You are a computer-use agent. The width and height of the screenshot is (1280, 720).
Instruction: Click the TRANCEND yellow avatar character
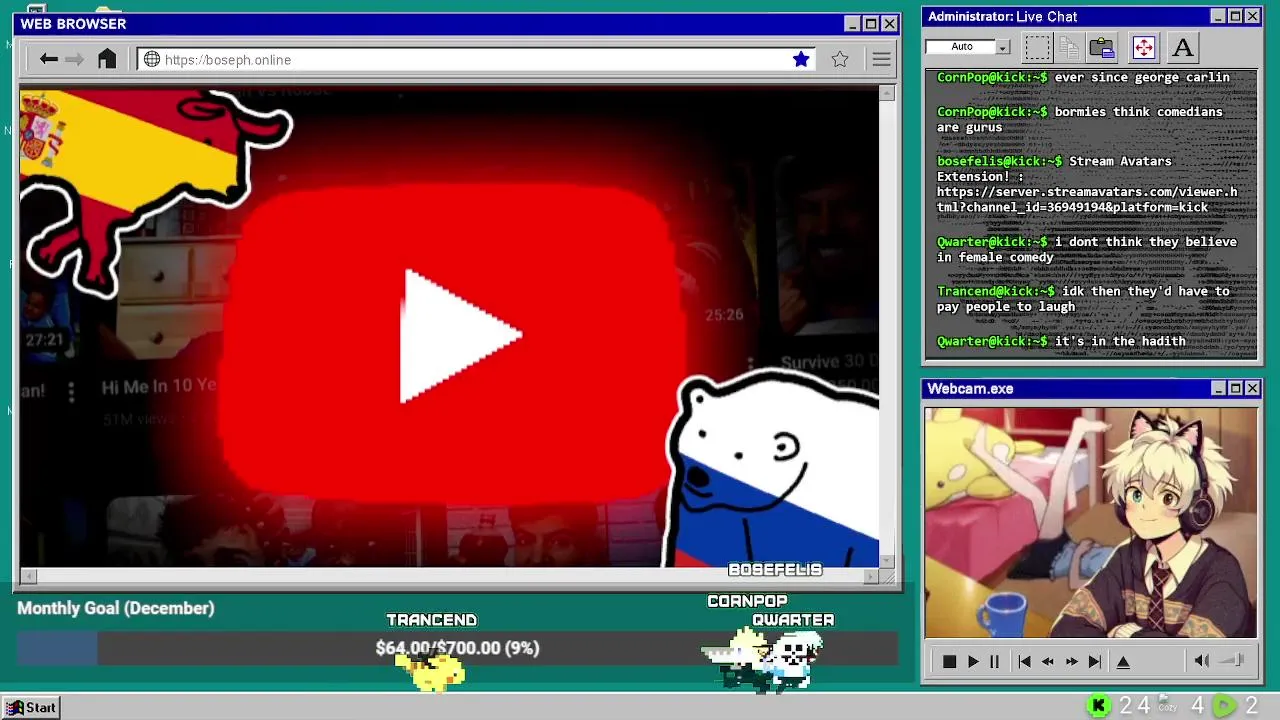[x=431, y=670]
